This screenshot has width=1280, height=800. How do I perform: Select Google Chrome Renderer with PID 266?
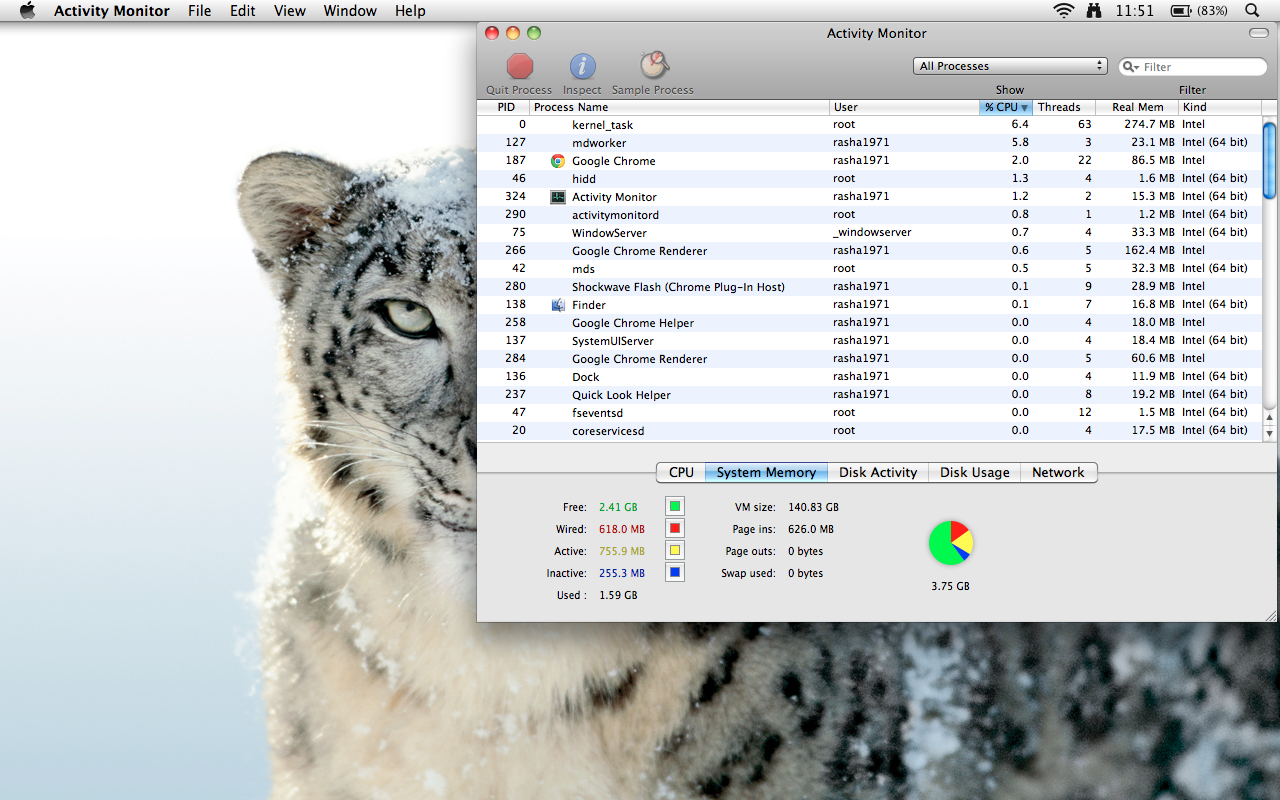click(869, 251)
